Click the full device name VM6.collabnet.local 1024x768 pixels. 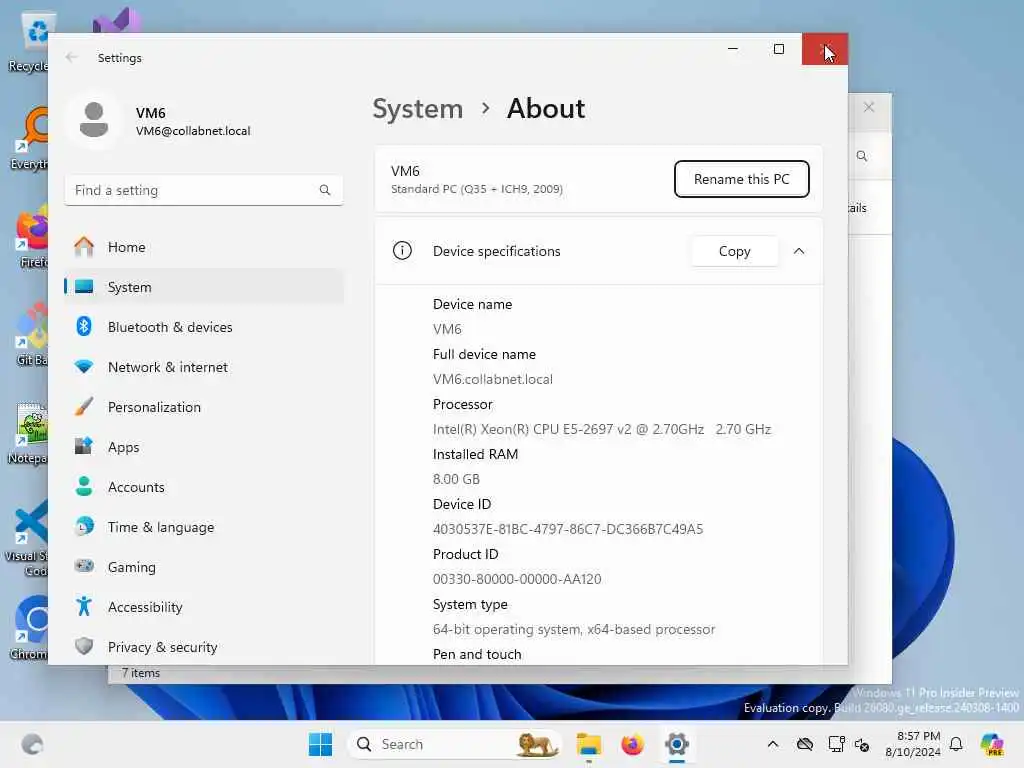click(492, 379)
